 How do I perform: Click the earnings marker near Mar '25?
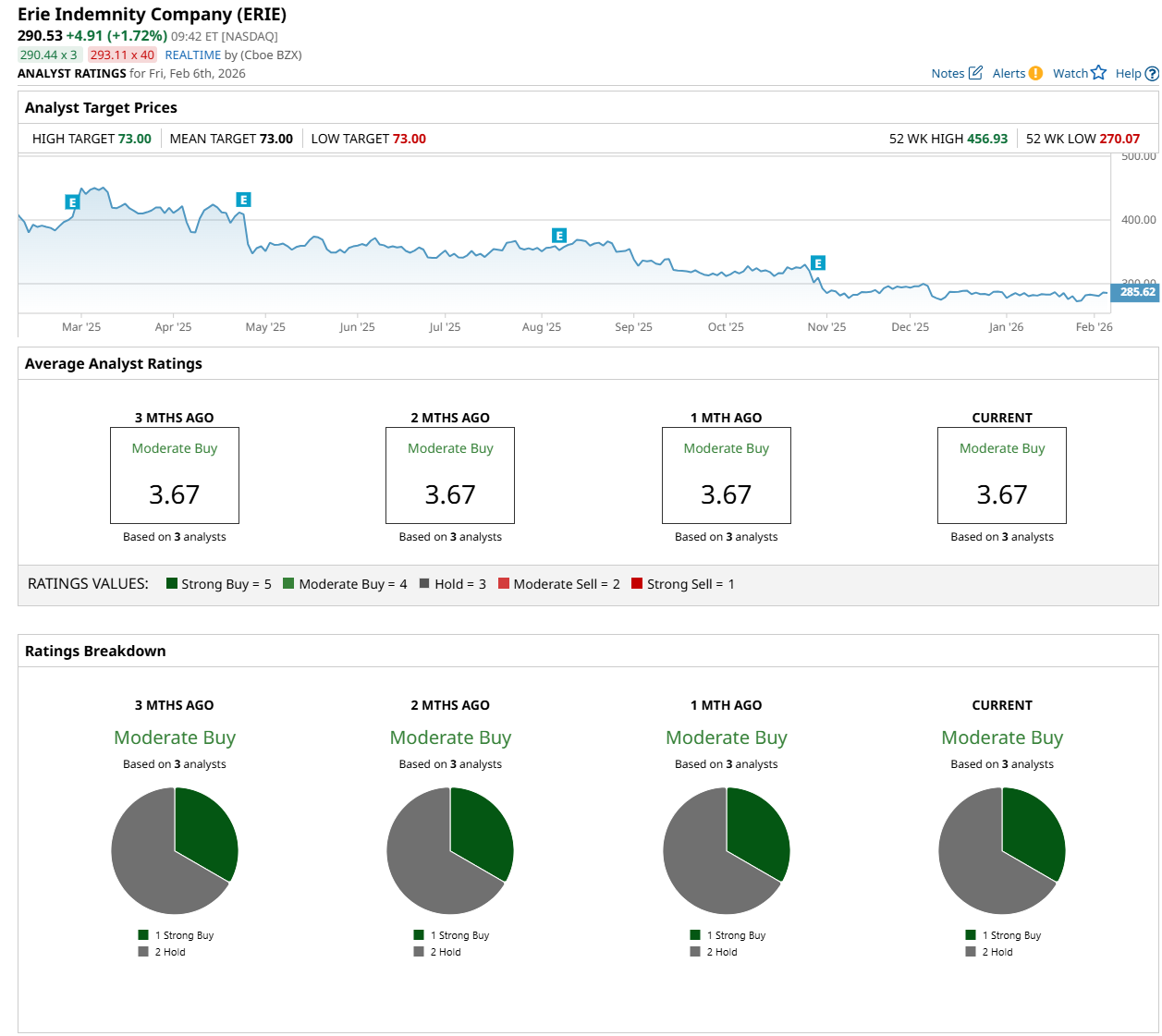[72, 202]
